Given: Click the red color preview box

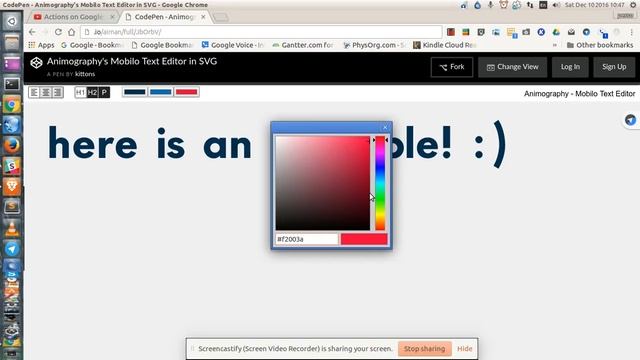Looking at the screenshot, I should click(364, 239).
